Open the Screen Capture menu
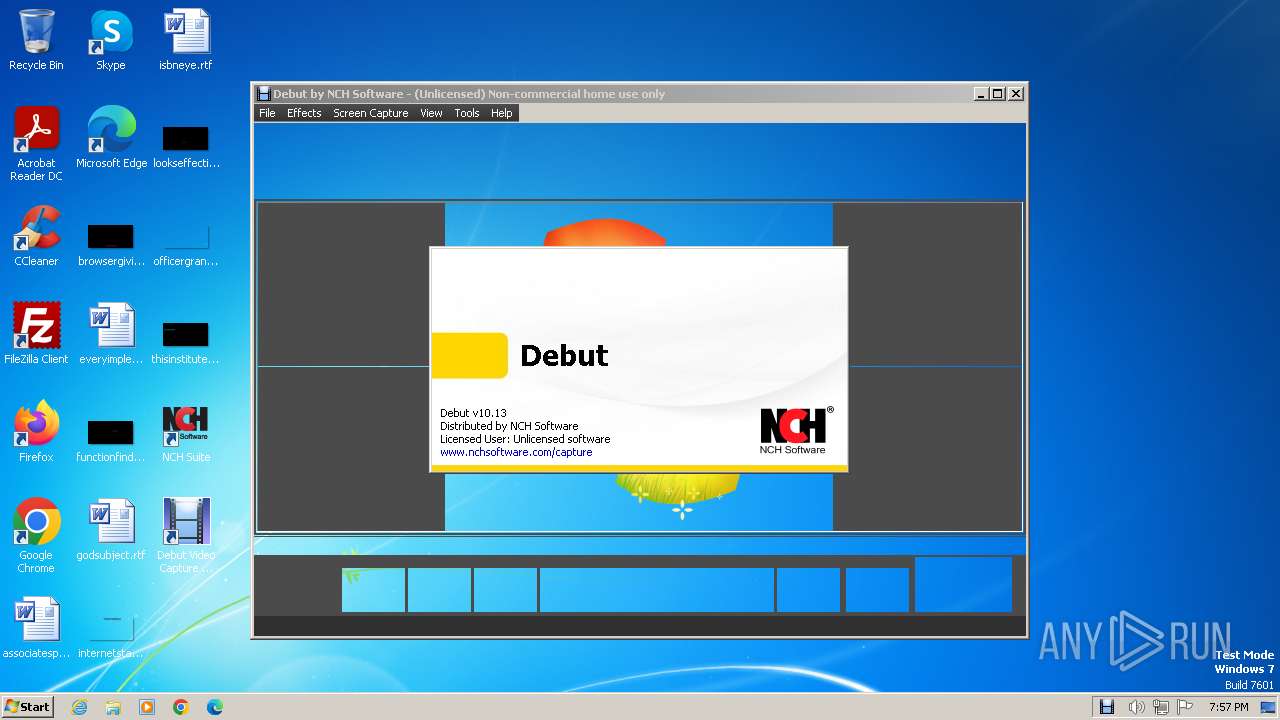The image size is (1280, 720). (370, 113)
